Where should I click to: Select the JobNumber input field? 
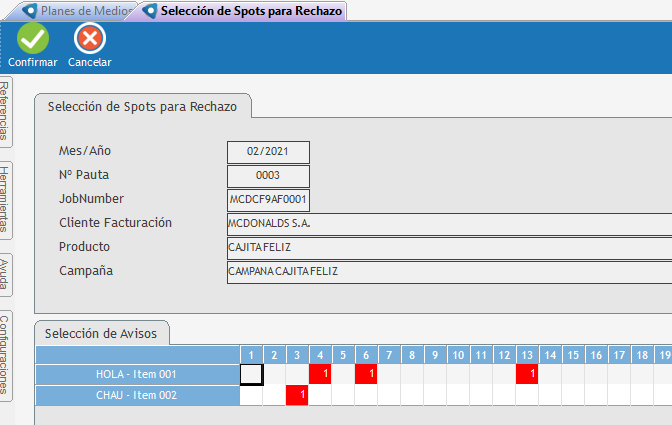point(268,200)
